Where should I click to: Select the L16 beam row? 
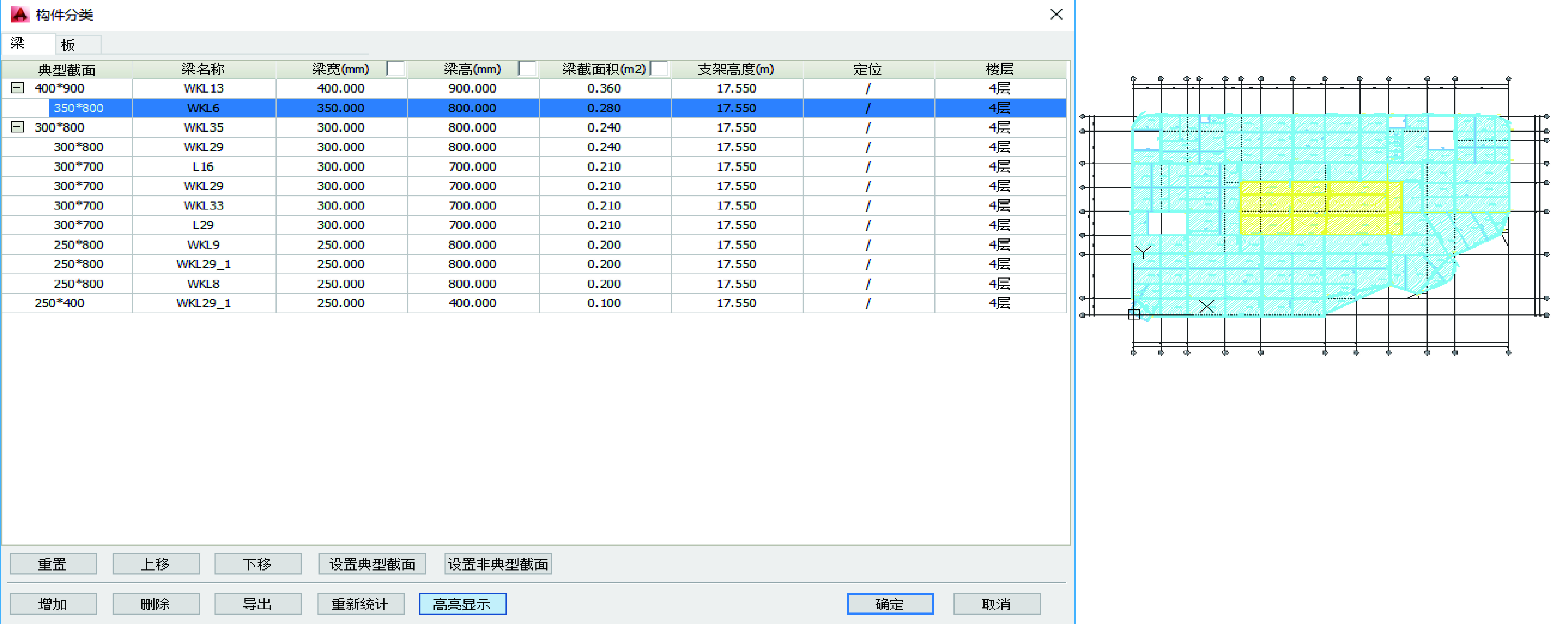(534, 166)
